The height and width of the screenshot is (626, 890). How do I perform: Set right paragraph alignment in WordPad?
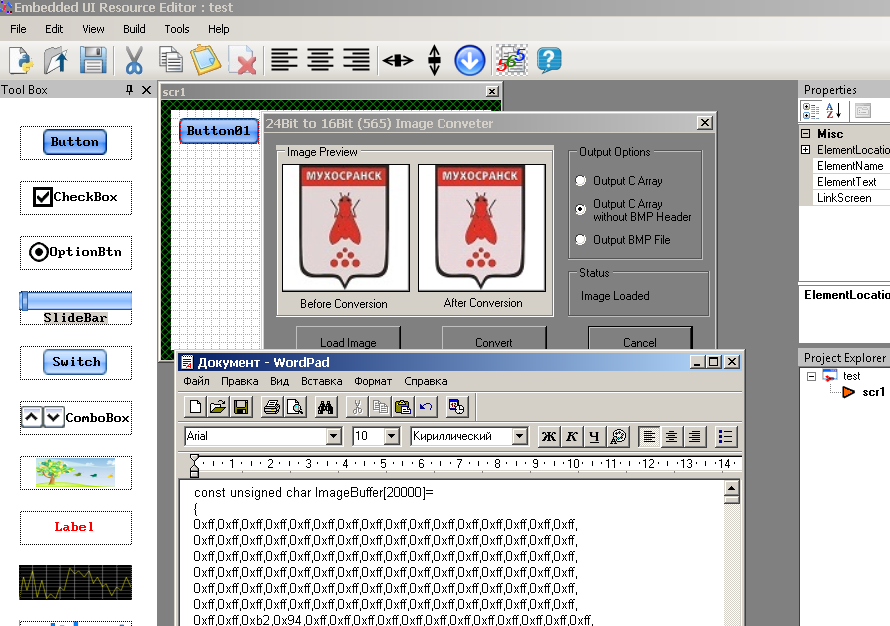(694, 436)
